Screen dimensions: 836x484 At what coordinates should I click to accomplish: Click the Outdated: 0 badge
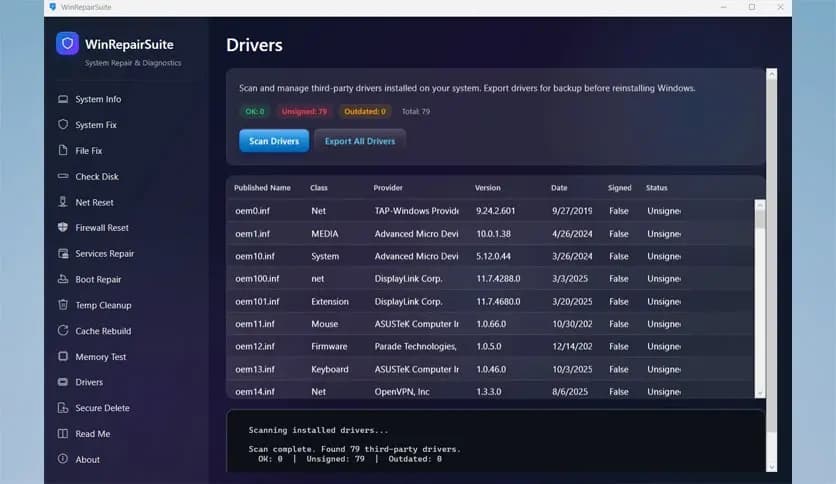[x=365, y=111]
